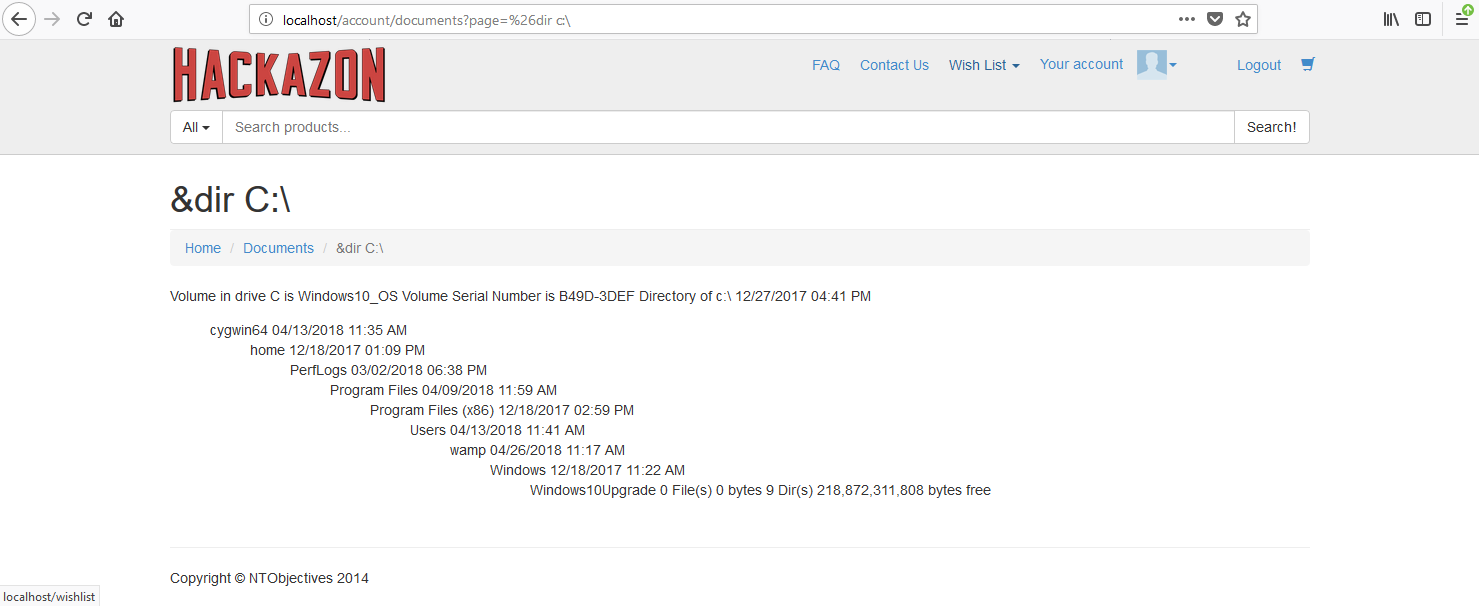
Task: Save page to Pocket icon
Action: coord(1214,19)
